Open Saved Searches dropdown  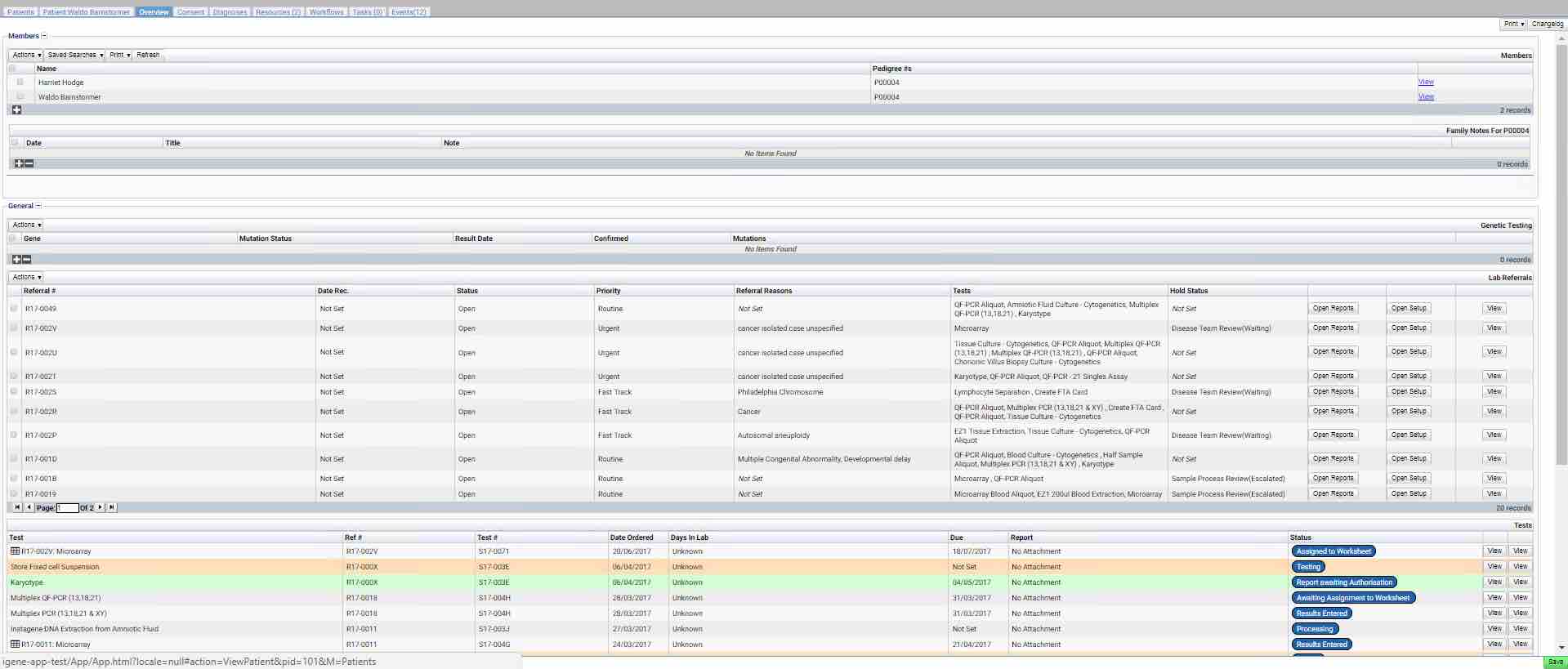tap(74, 55)
